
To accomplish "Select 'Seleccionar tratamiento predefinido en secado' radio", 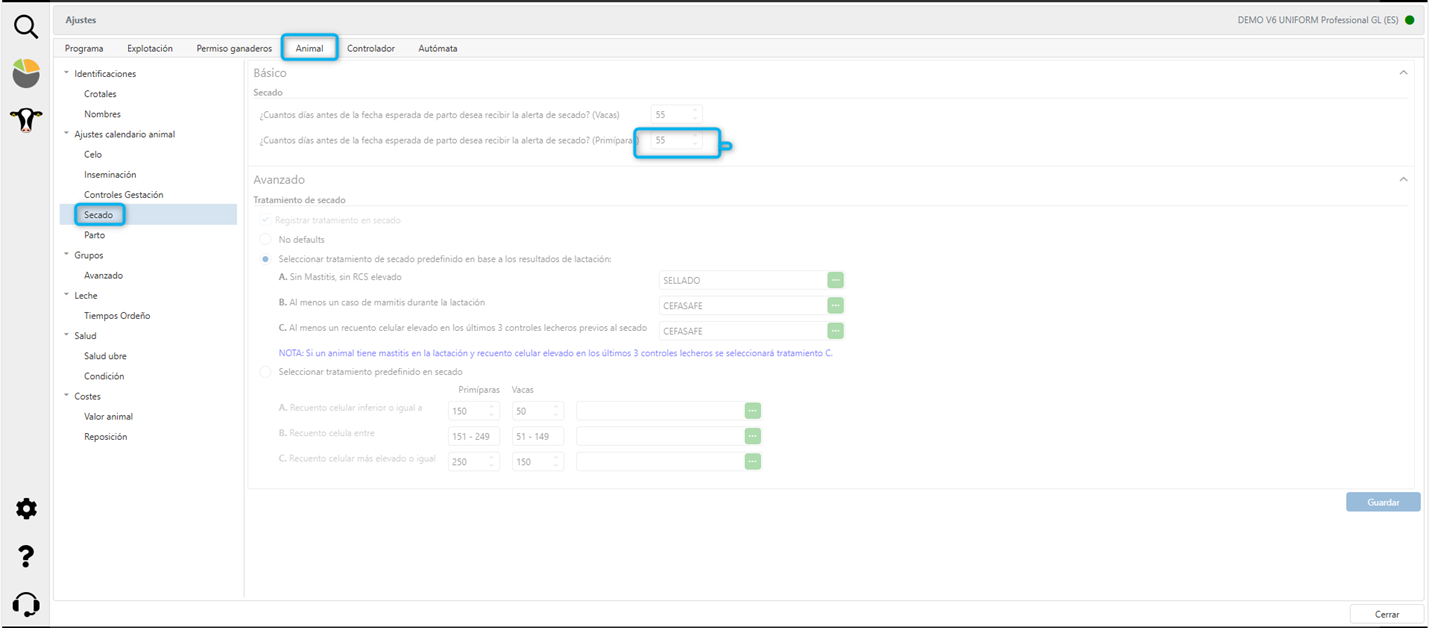I will [x=265, y=372].
